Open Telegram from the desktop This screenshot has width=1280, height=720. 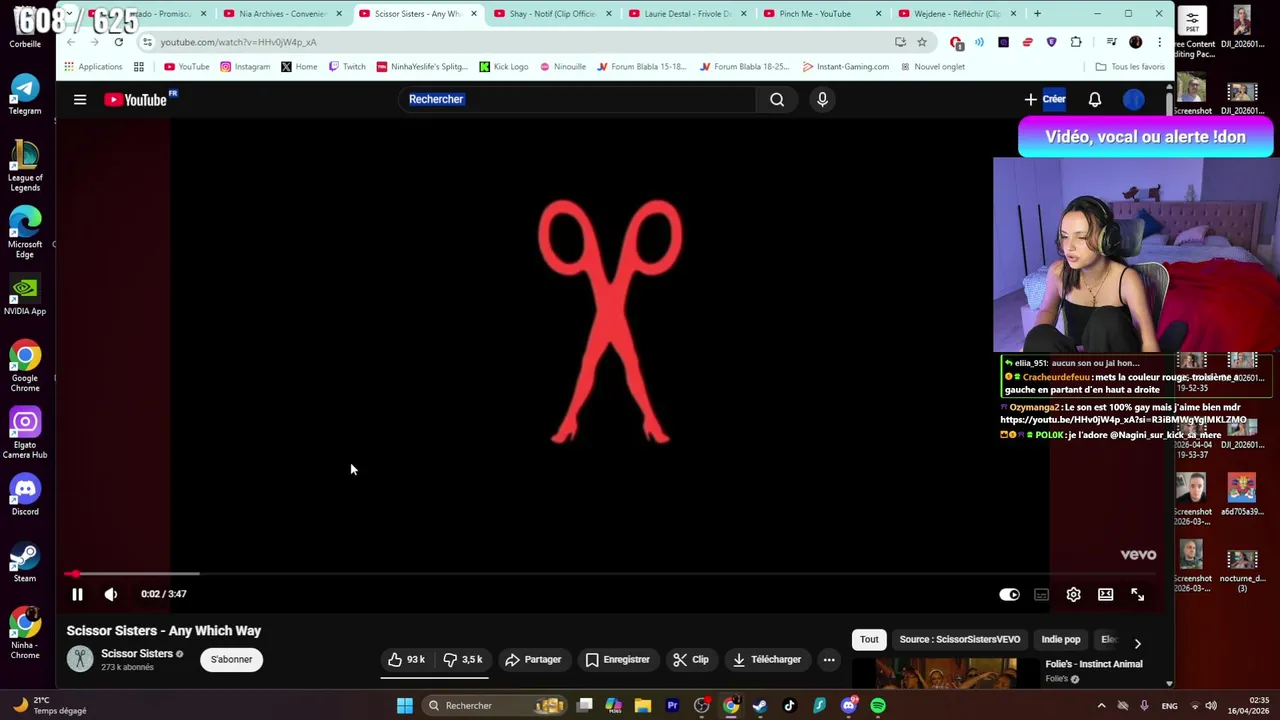point(25,95)
